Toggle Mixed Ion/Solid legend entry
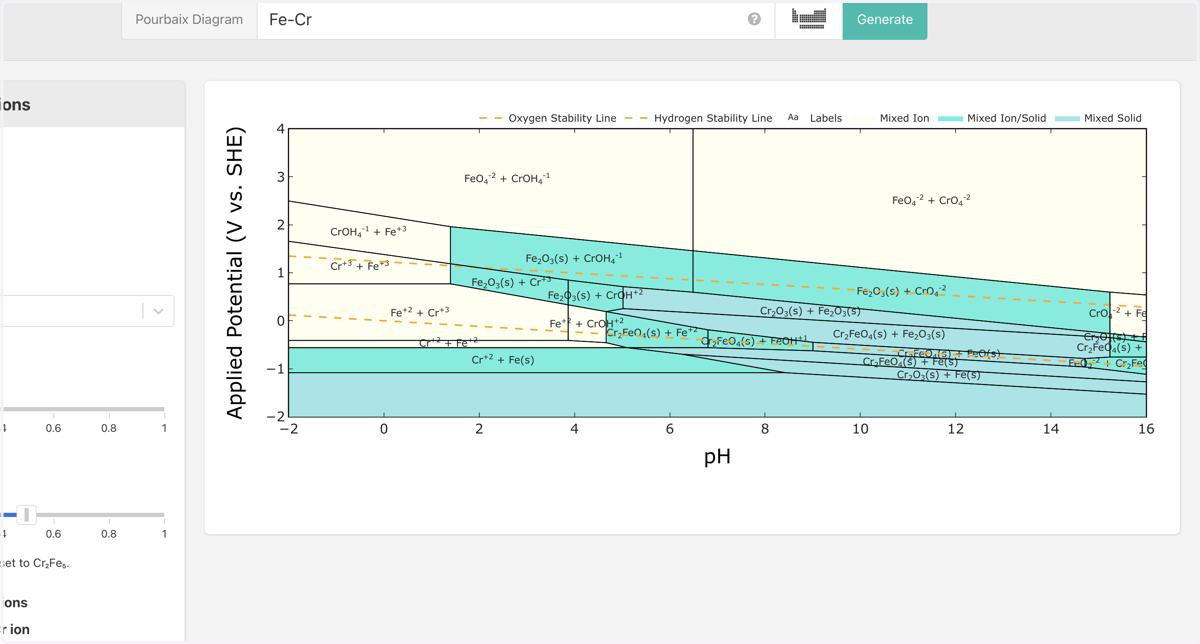 click(992, 118)
